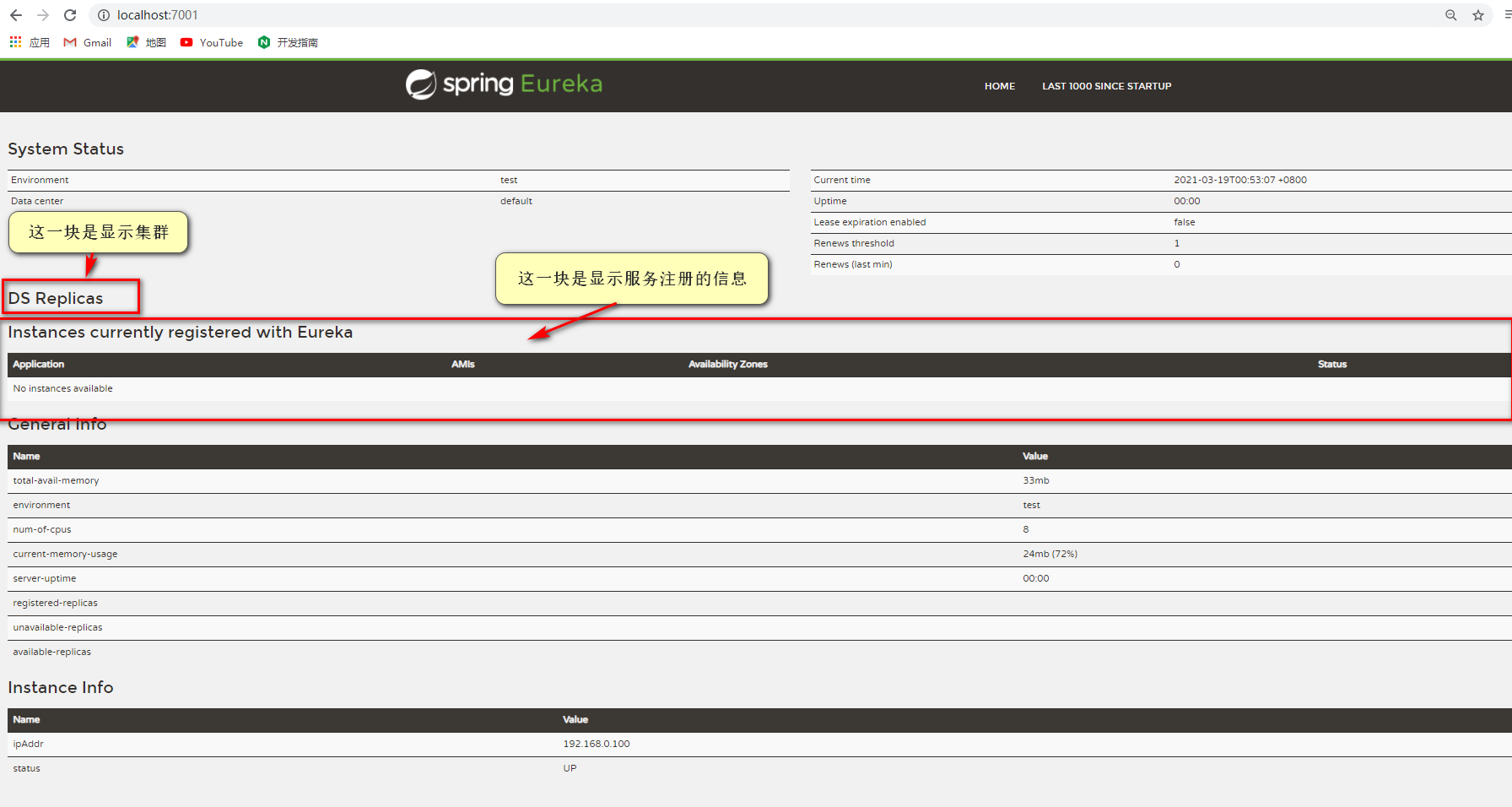Go back using the browser back arrow
Screen dimensions: 1512x807
tap(16, 15)
